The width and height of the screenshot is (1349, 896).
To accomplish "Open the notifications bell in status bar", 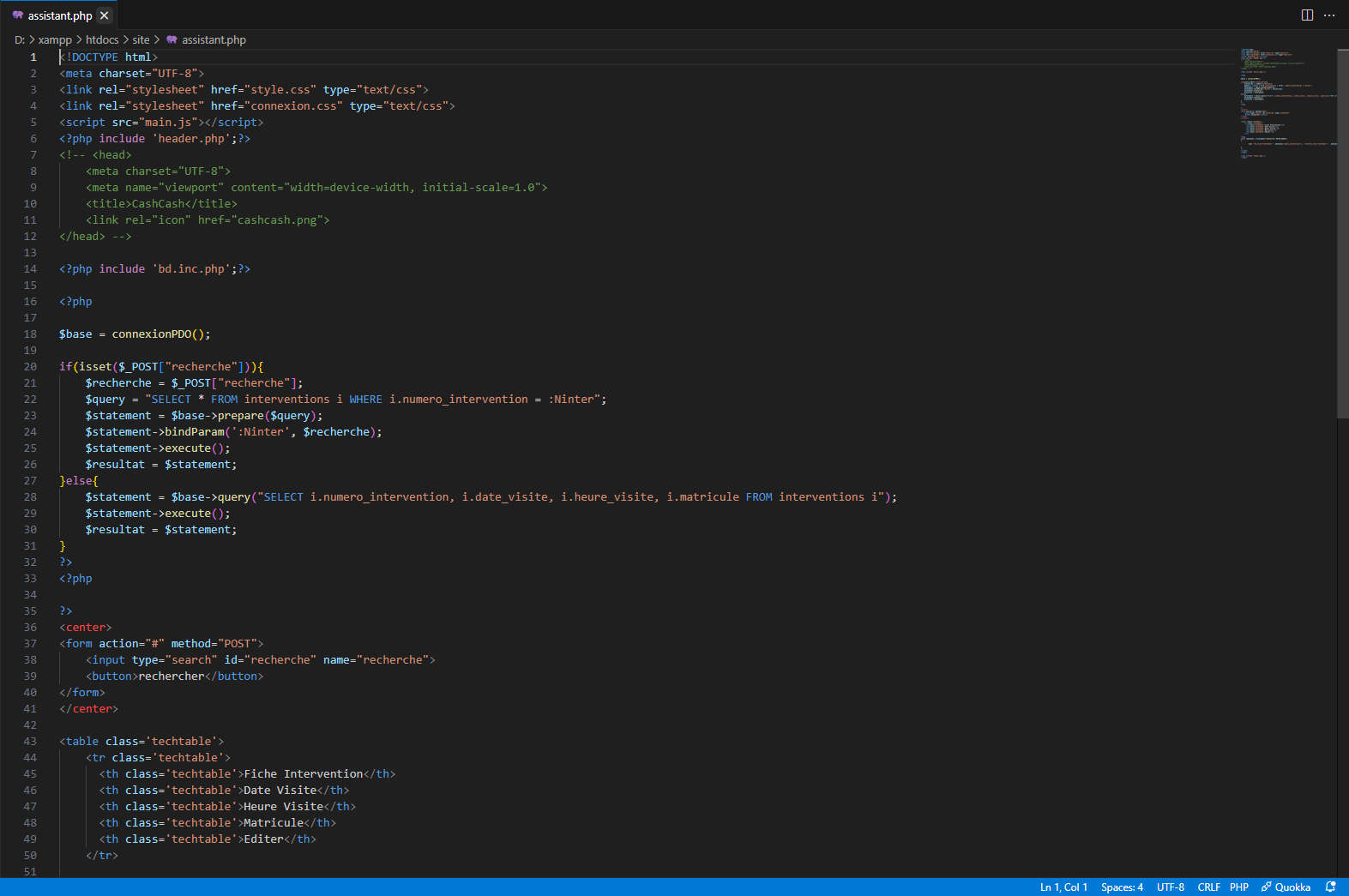I will tap(1331, 887).
